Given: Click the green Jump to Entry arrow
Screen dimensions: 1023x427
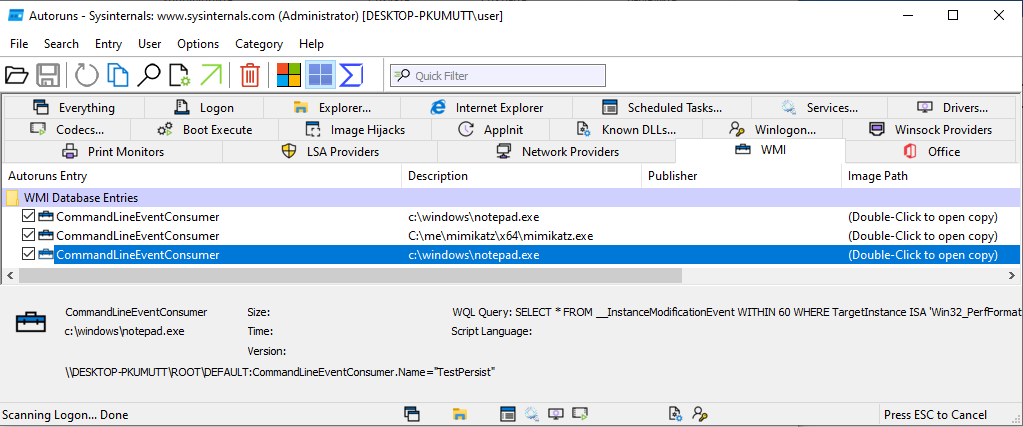Looking at the screenshot, I should 211,75.
